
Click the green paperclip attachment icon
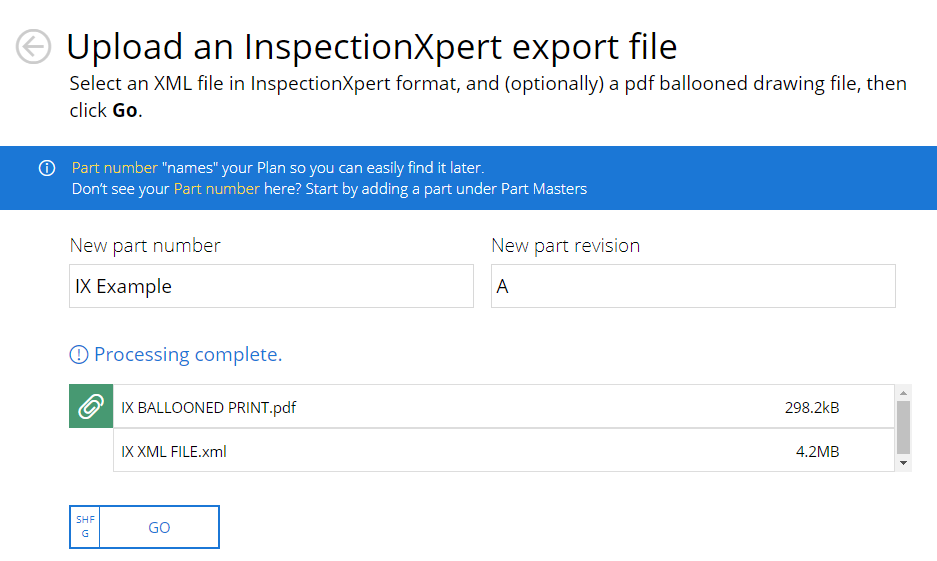91,406
